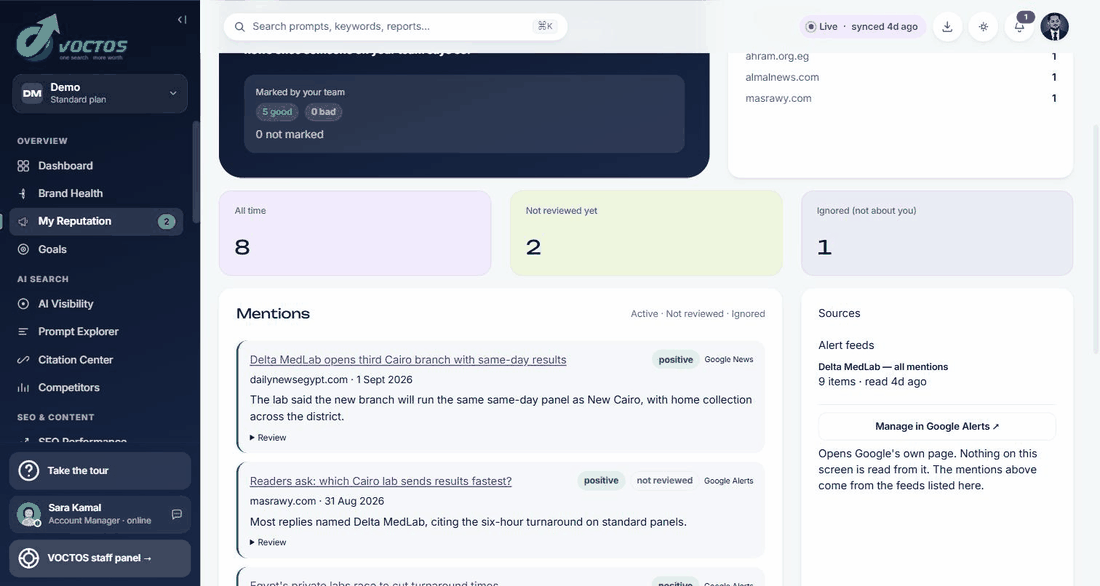Open Prompt Explorer
This screenshot has height=586, width=1100.
pos(96,331)
